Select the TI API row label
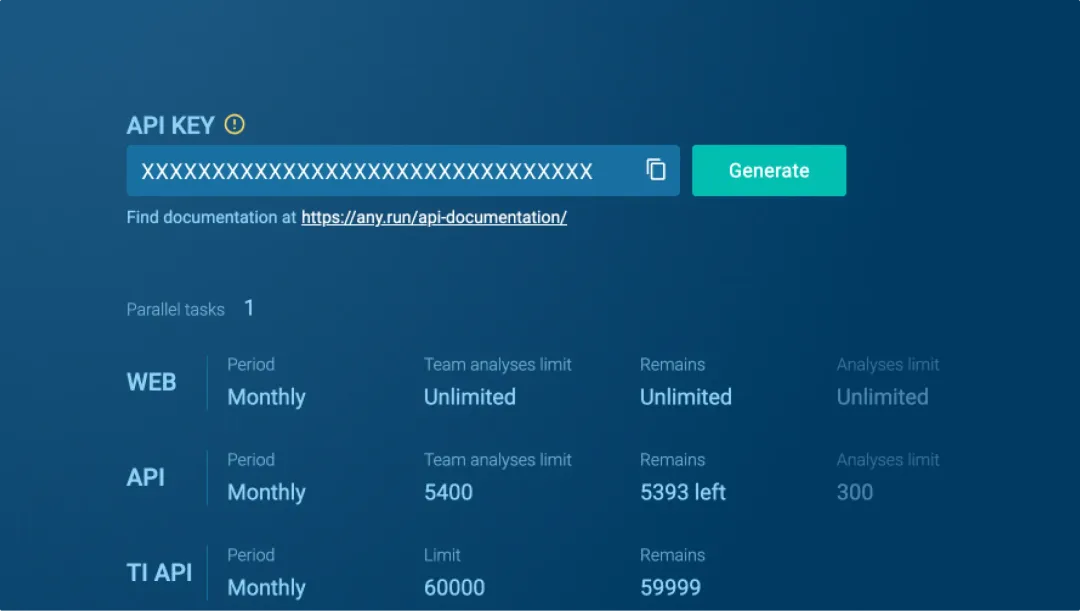 click(159, 572)
